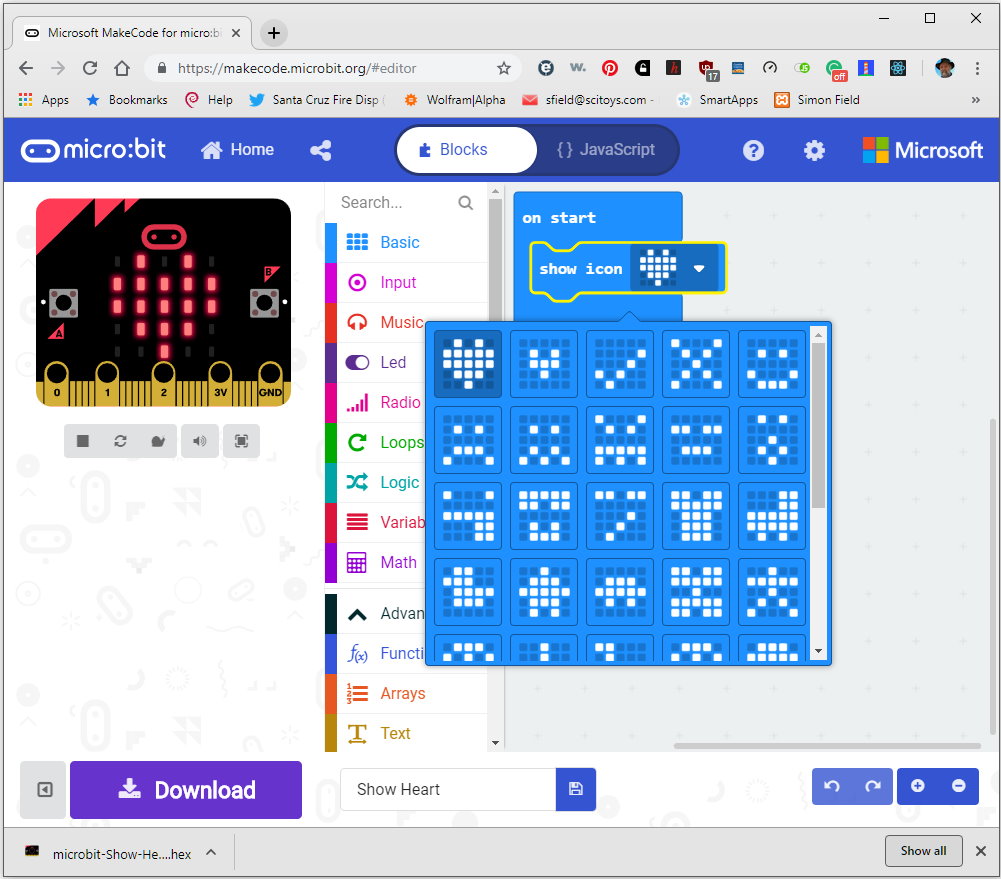Open the Loops blocks category
The width and height of the screenshot is (1001, 879).
pos(401,442)
